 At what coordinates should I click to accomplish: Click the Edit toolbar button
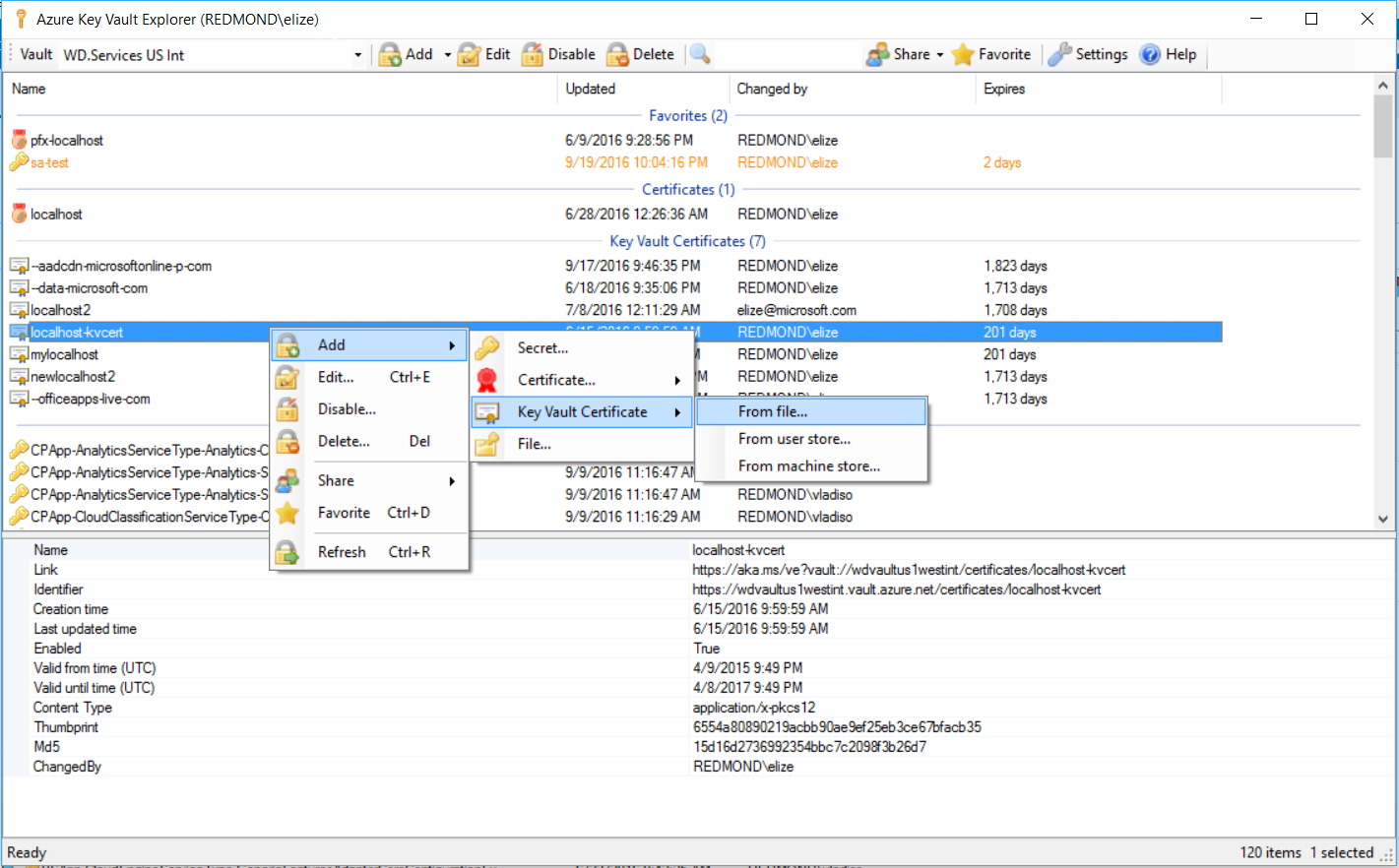pyautogui.click(x=483, y=55)
